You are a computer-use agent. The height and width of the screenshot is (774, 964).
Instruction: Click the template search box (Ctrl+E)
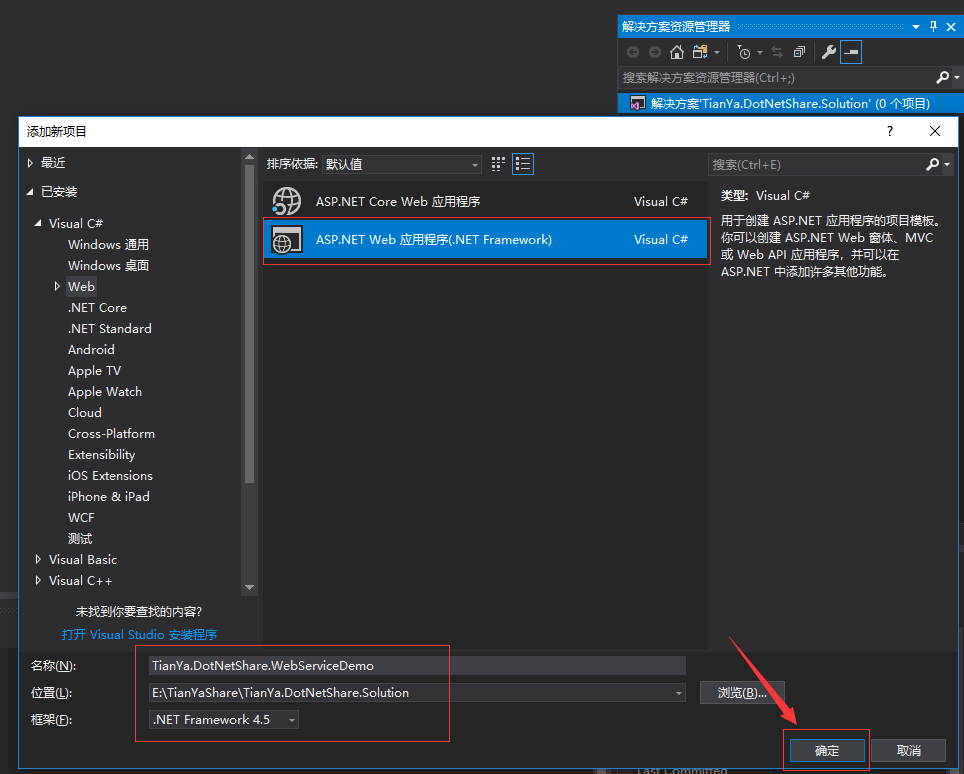816,165
